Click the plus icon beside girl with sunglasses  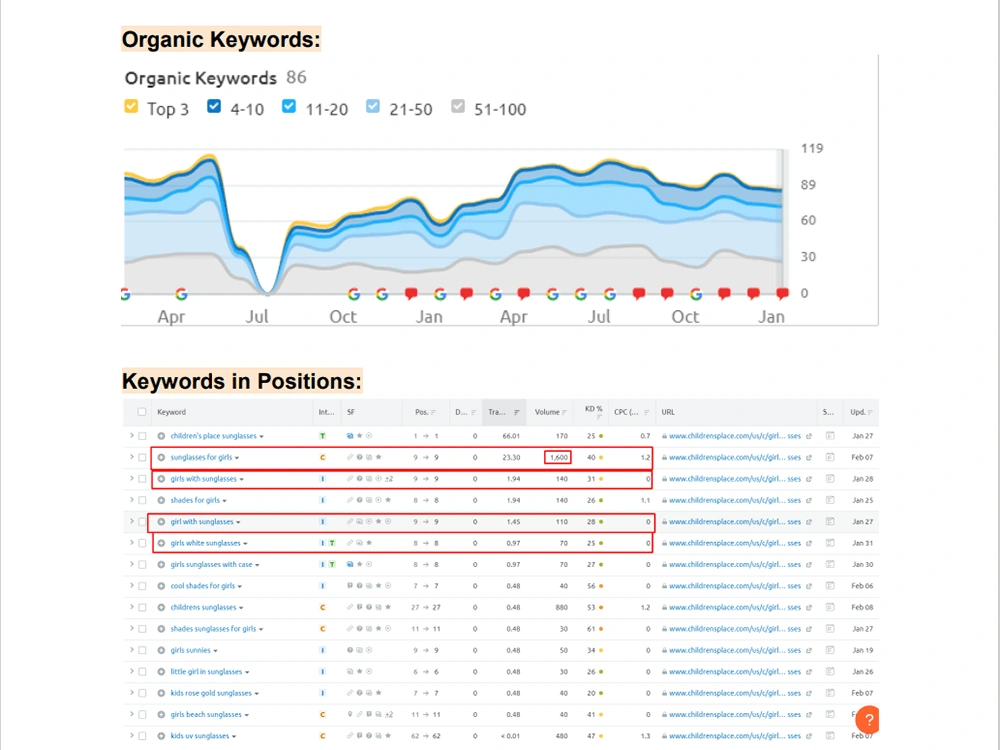click(161, 522)
